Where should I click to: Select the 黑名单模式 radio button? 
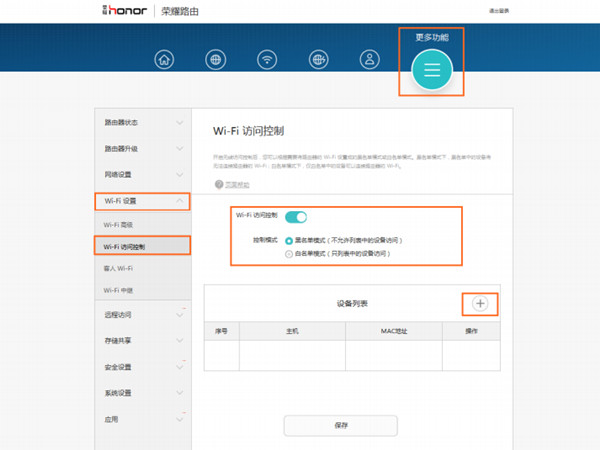coord(289,241)
